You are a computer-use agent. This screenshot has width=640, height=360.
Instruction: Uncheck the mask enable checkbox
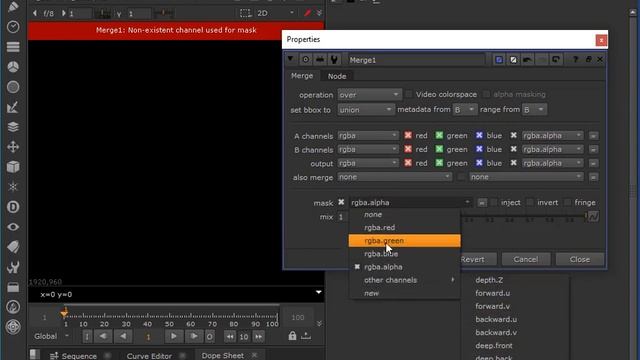pos(341,202)
